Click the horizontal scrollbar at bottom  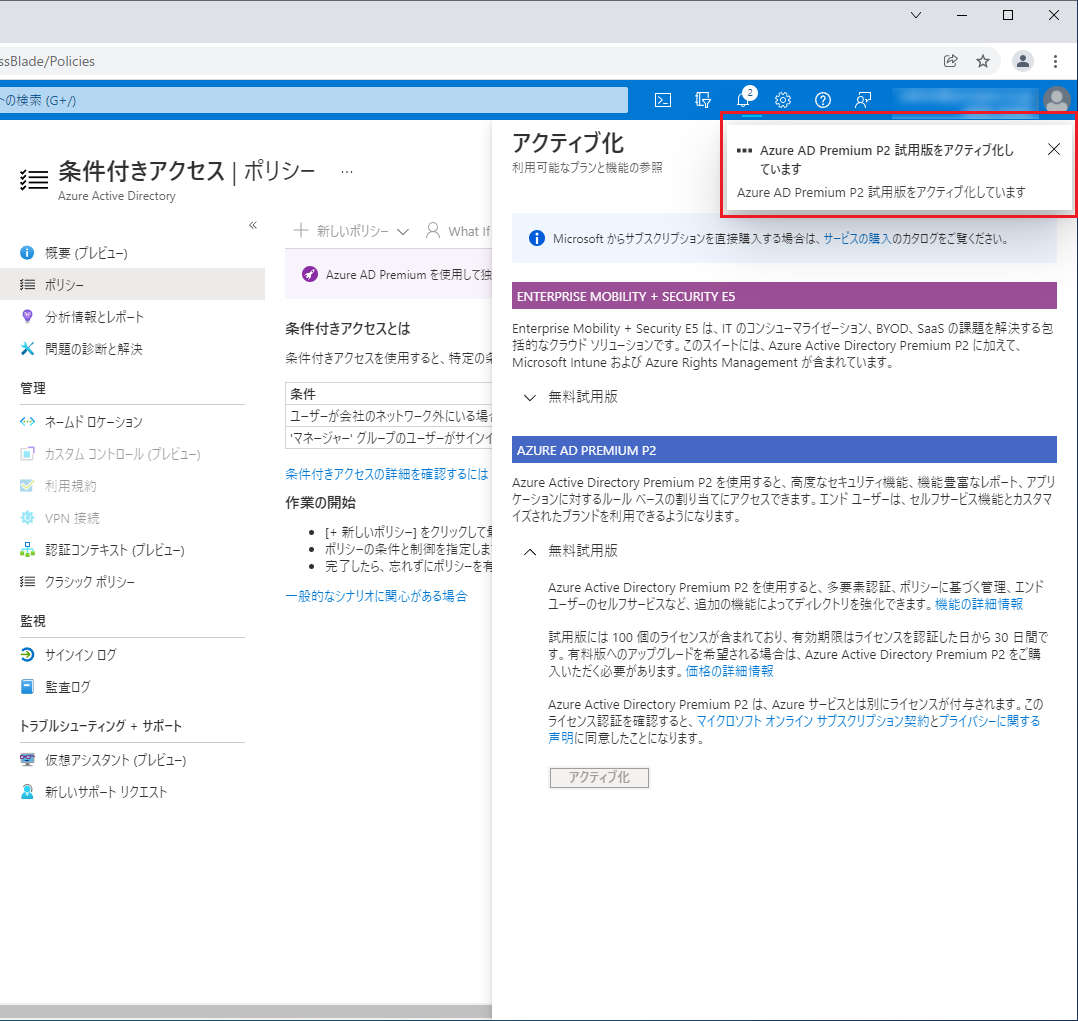click(245, 1011)
